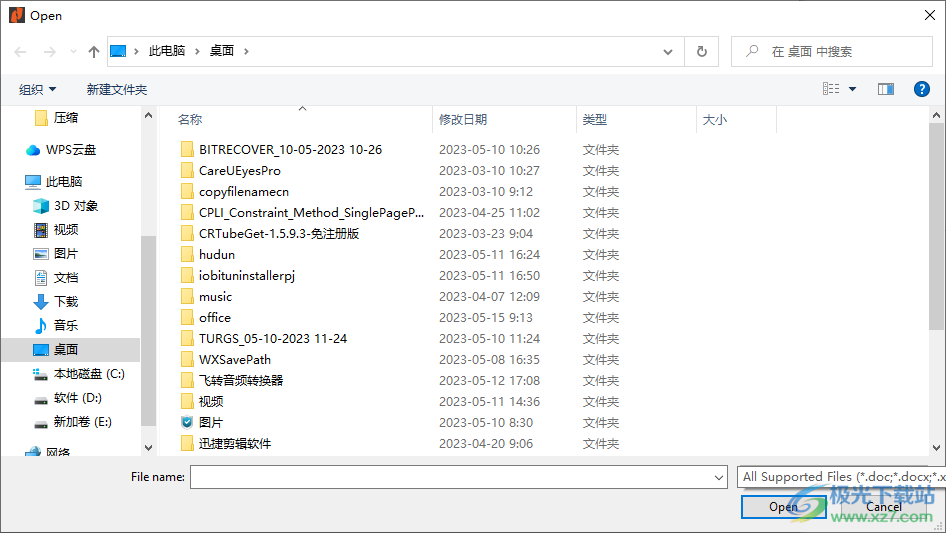Image resolution: width=946 pixels, height=533 pixels.
Task: Refresh the current folder view
Action: pos(702,52)
